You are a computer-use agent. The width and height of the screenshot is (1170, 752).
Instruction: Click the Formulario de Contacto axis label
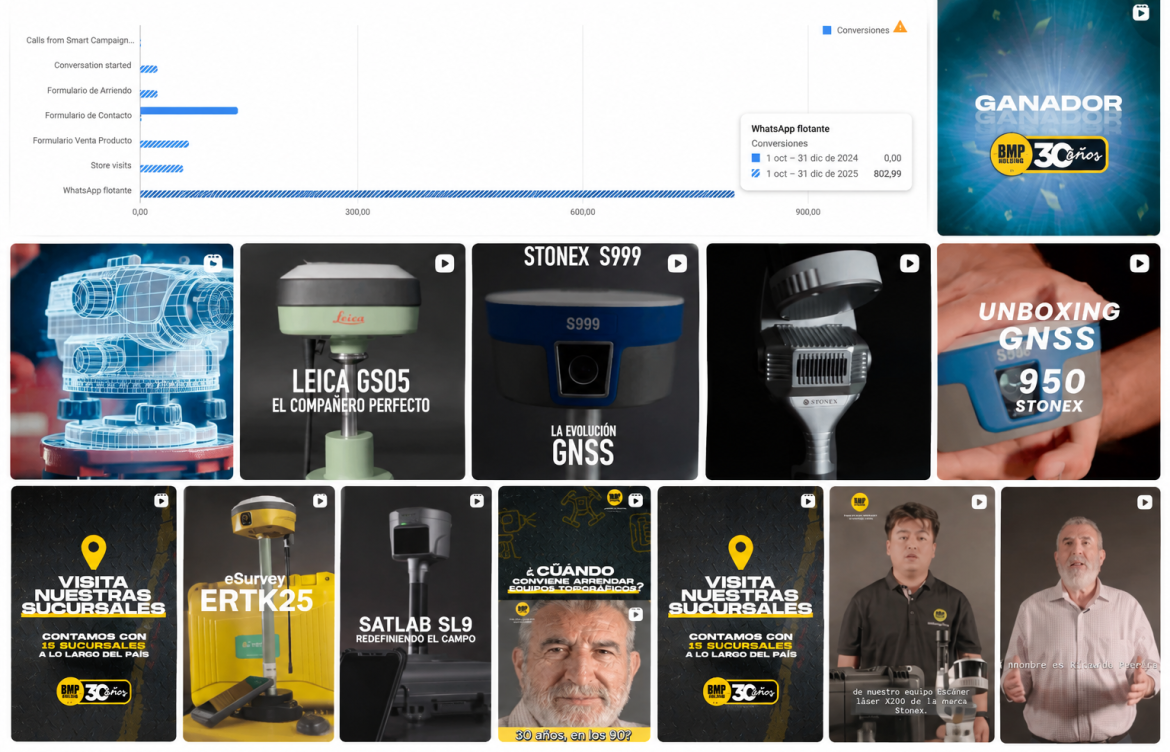pyautogui.click(x=88, y=116)
